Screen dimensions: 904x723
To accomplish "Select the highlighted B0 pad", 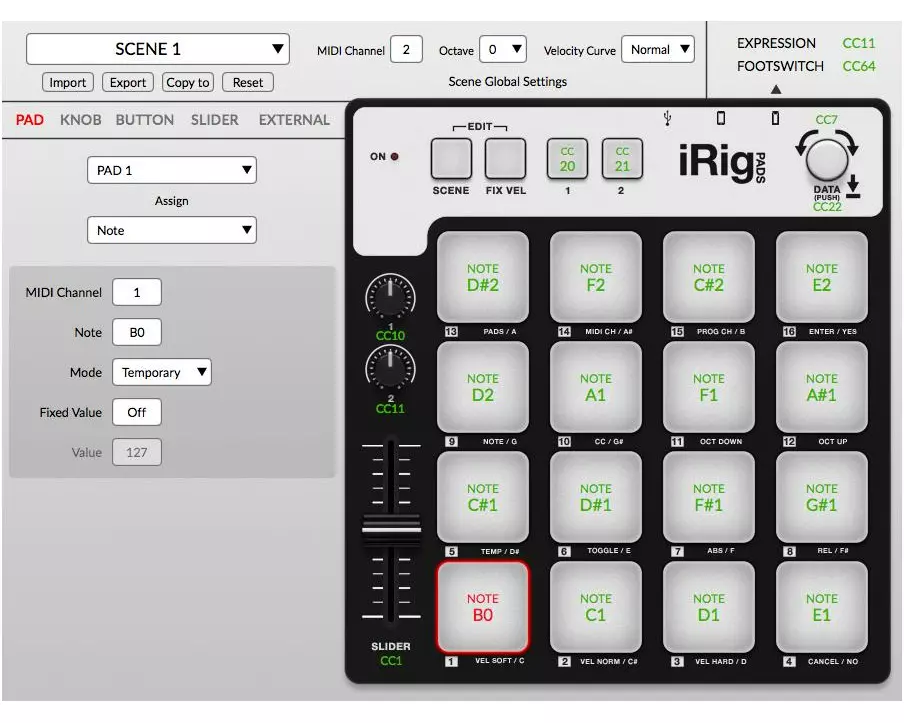I will tap(482, 606).
